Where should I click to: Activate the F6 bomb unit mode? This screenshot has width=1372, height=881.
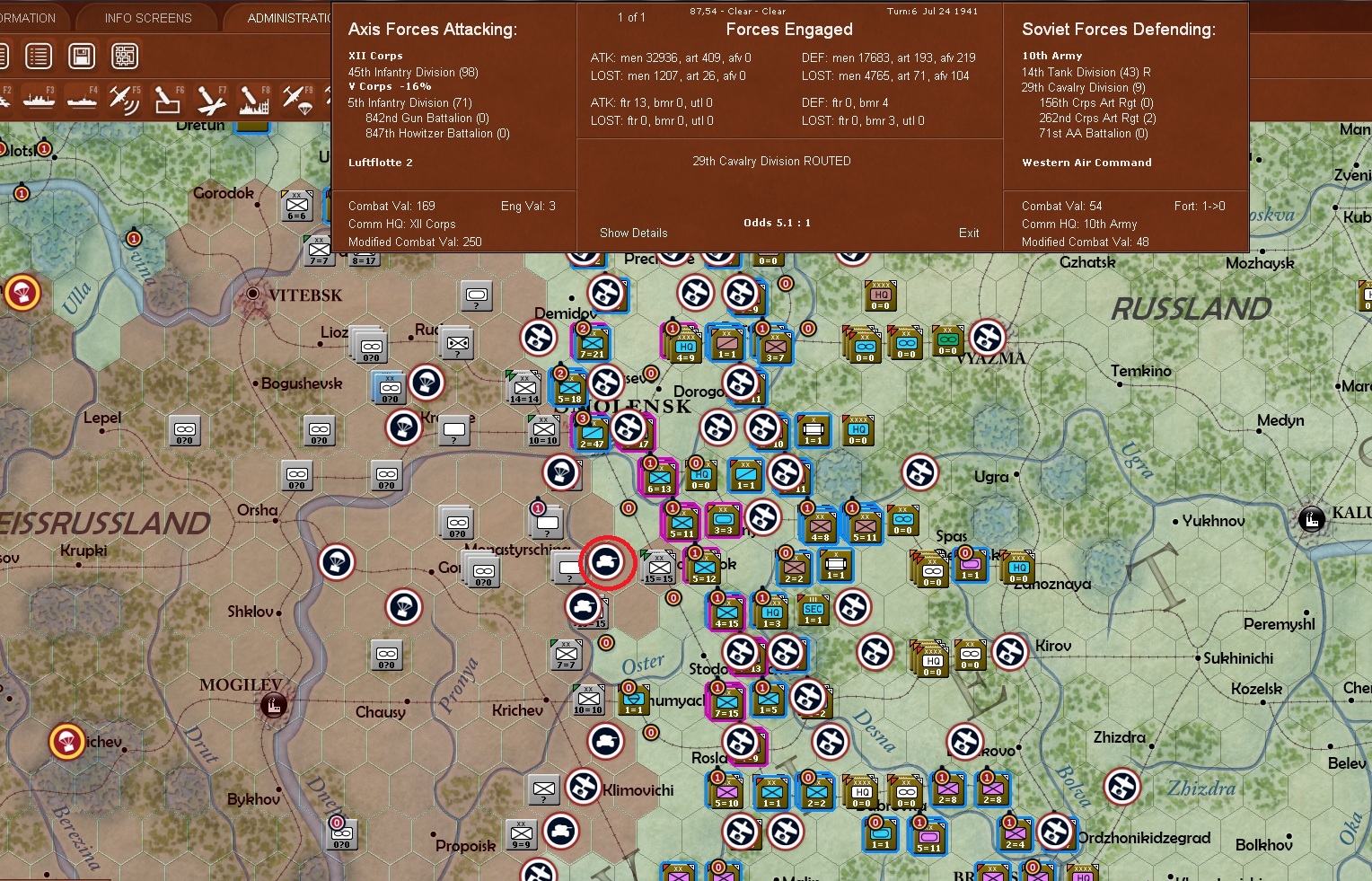(x=168, y=99)
